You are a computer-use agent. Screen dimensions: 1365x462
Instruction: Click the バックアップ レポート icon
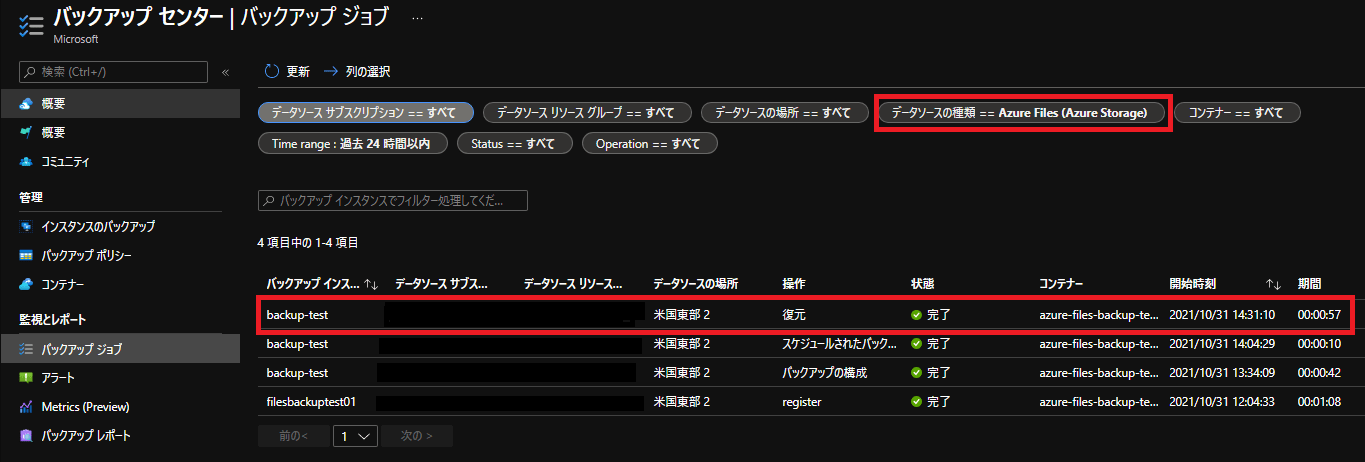tap(26, 436)
